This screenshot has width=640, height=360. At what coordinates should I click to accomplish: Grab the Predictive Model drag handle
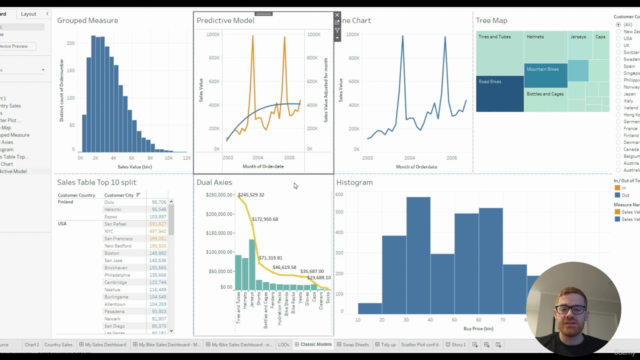tap(264, 14)
